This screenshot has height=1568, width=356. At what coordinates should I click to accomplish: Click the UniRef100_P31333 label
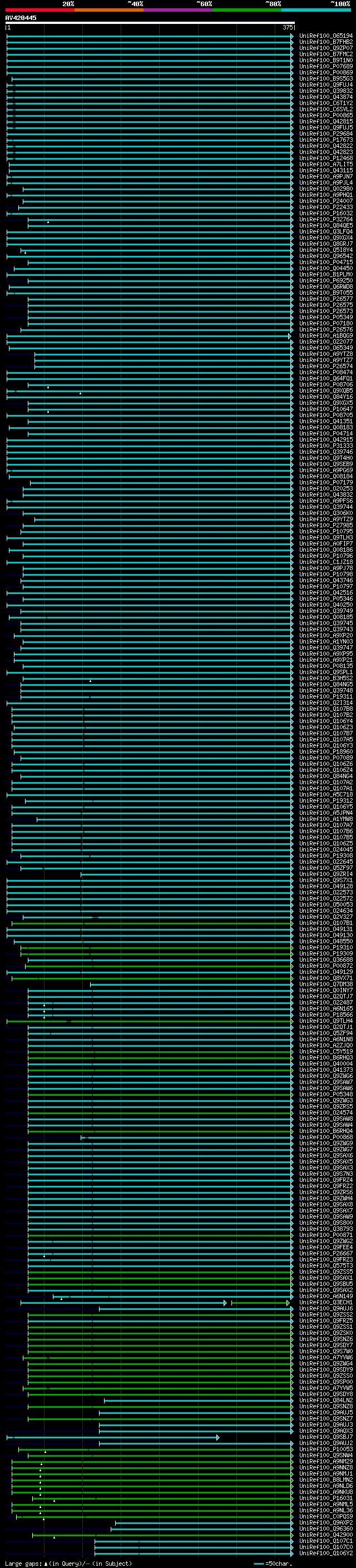325,446
